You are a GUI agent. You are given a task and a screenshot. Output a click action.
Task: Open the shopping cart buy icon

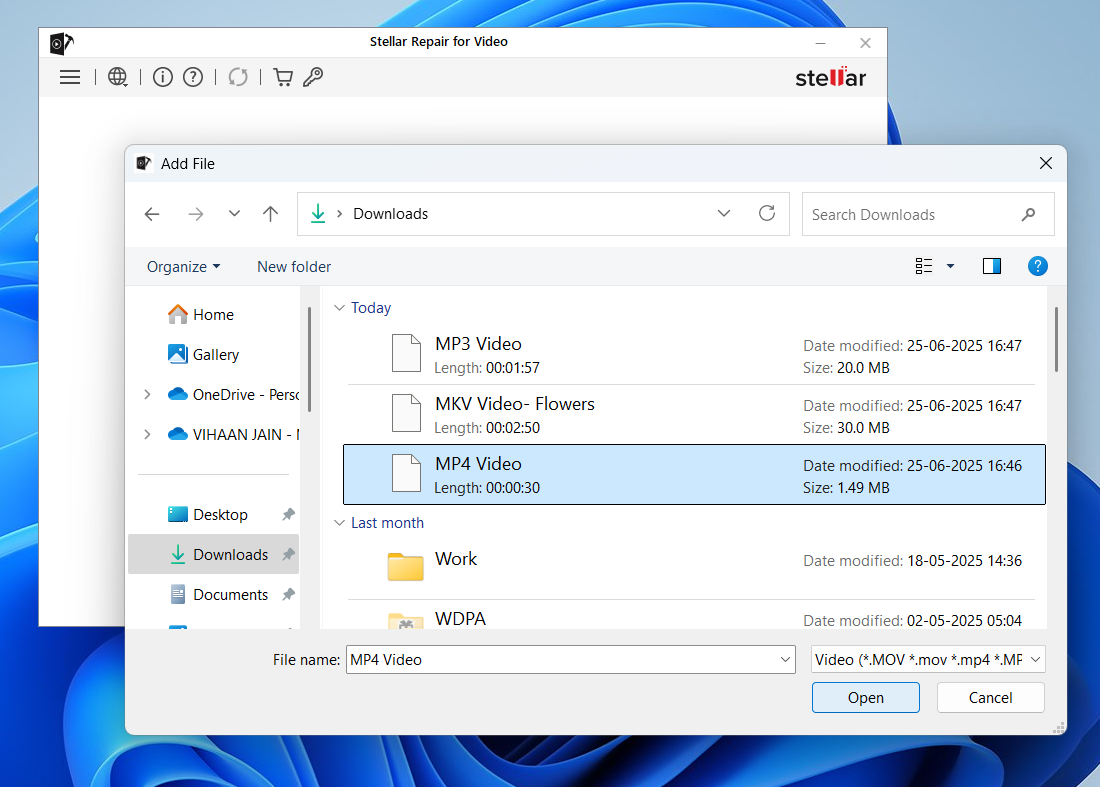click(x=283, y=77)
